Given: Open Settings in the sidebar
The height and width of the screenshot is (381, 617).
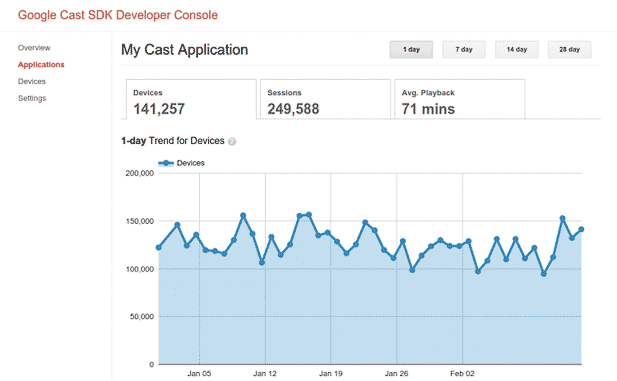Looking at the screenshot, I should pyautogui.click(x=32, y=98).
